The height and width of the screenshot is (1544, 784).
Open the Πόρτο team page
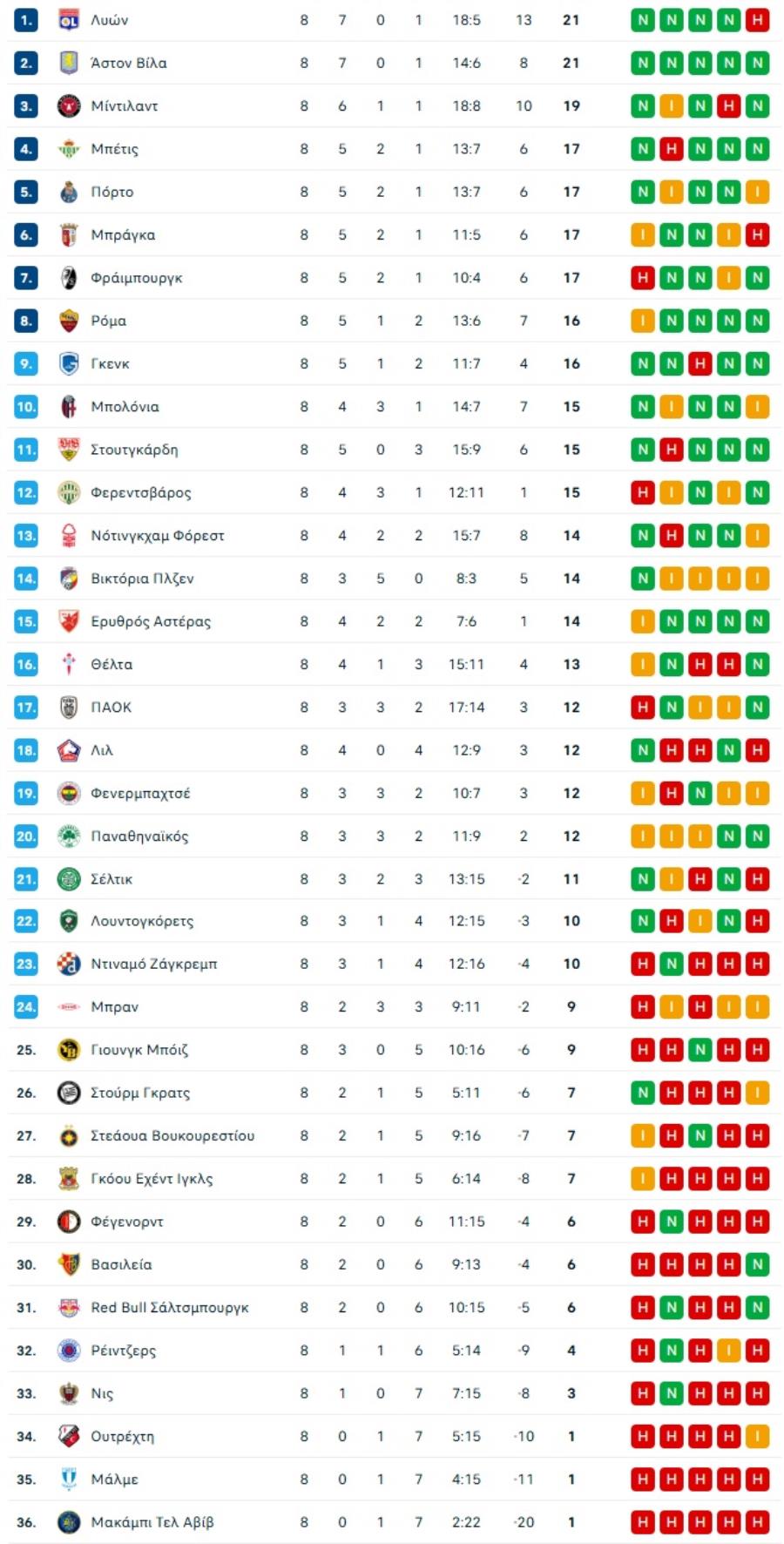pos(112,192)
